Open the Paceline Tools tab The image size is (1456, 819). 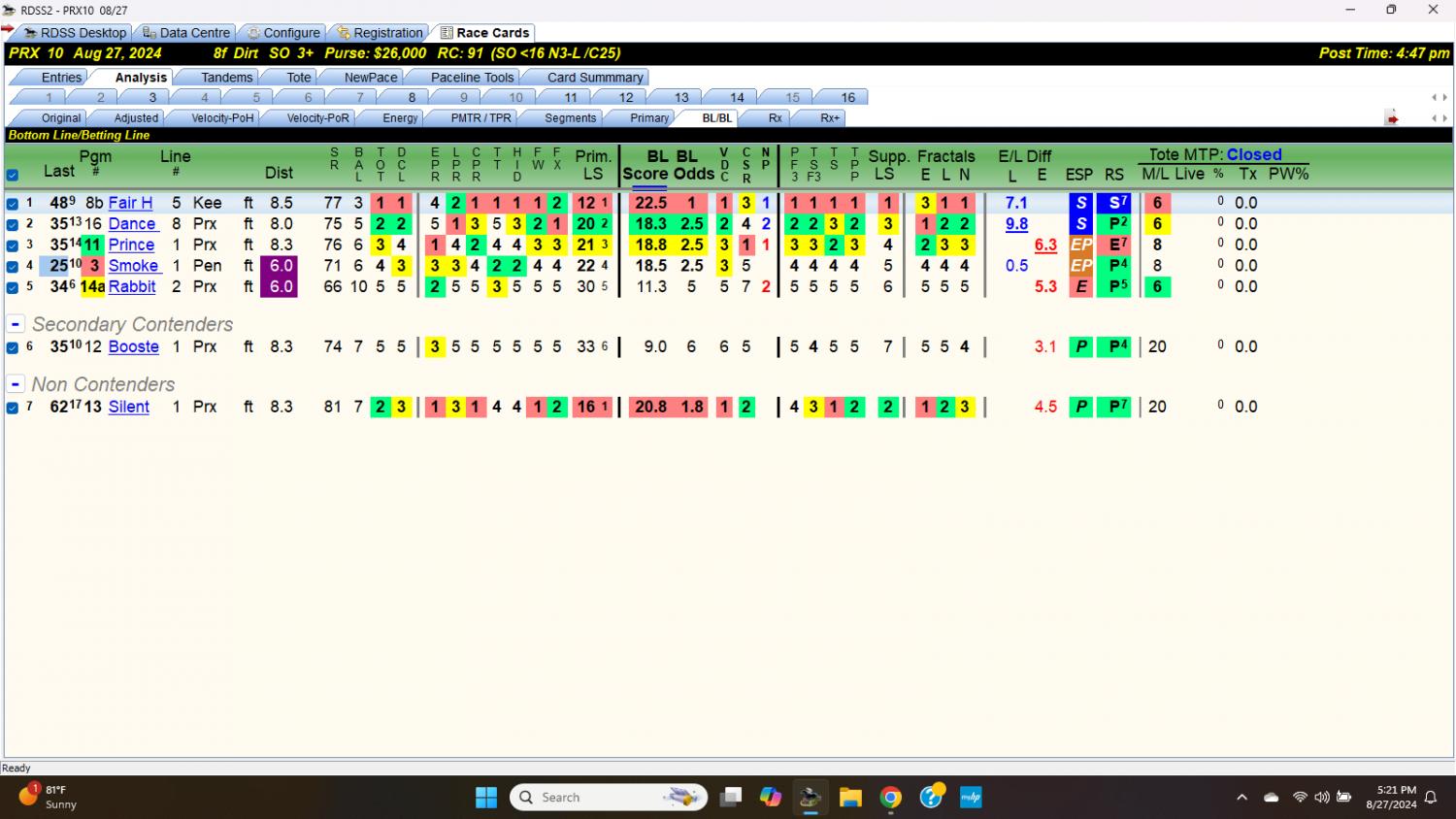[472, 78]
